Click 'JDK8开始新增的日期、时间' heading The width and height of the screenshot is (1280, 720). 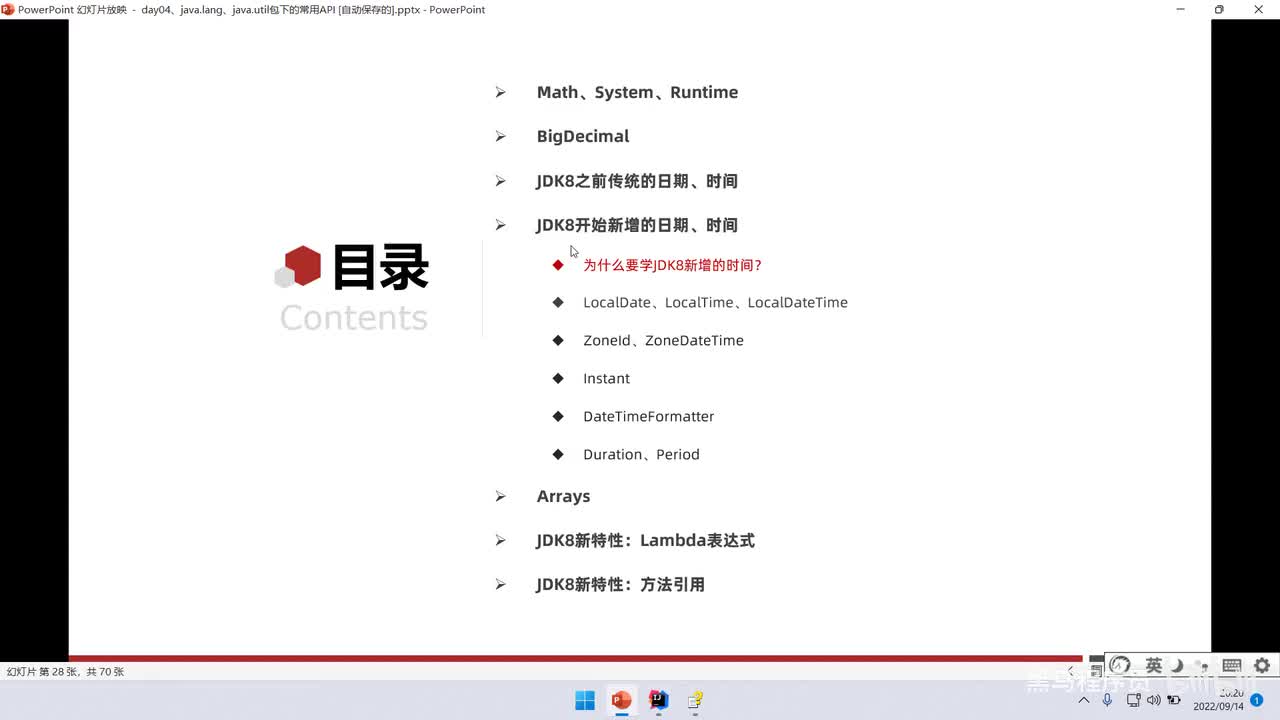tap(637, 225)
